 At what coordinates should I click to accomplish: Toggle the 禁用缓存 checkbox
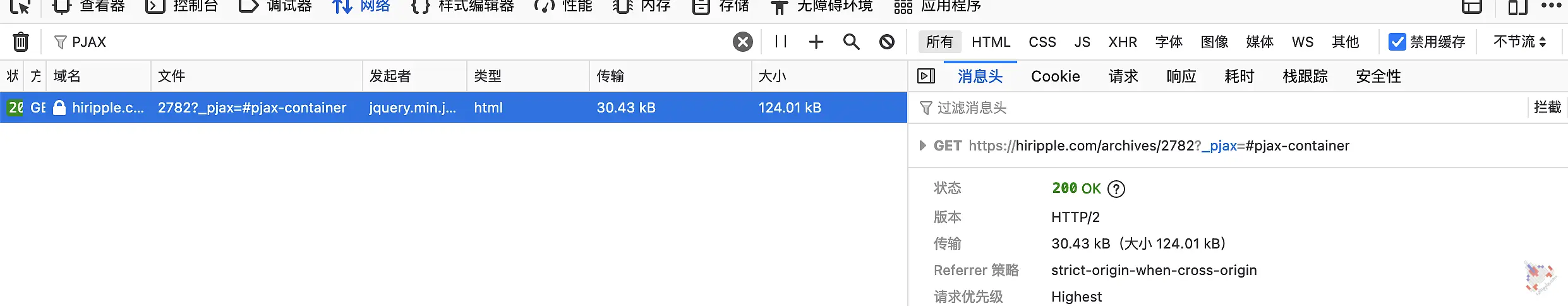pyautogui.click(x=1397, y=42)
